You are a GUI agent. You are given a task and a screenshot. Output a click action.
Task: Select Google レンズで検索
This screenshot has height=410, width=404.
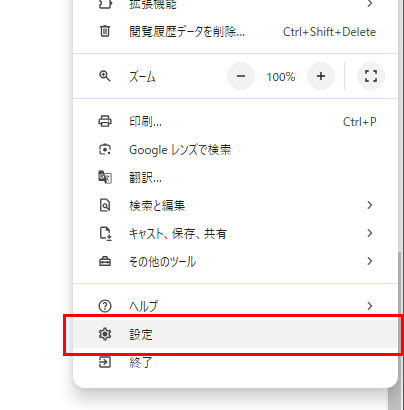pos(235,149)
